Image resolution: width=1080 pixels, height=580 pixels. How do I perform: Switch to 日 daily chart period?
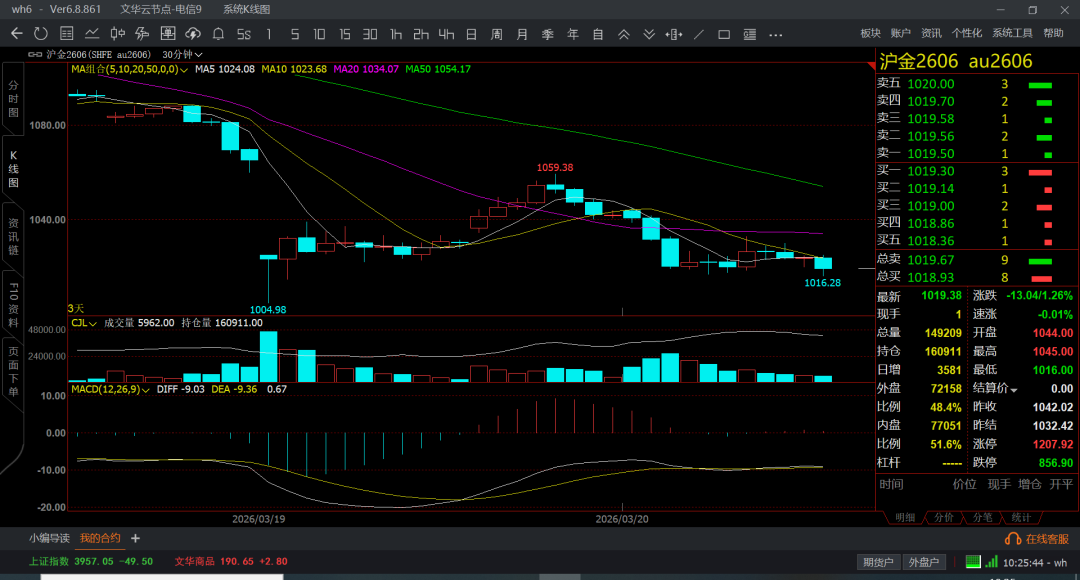[471, 34]
